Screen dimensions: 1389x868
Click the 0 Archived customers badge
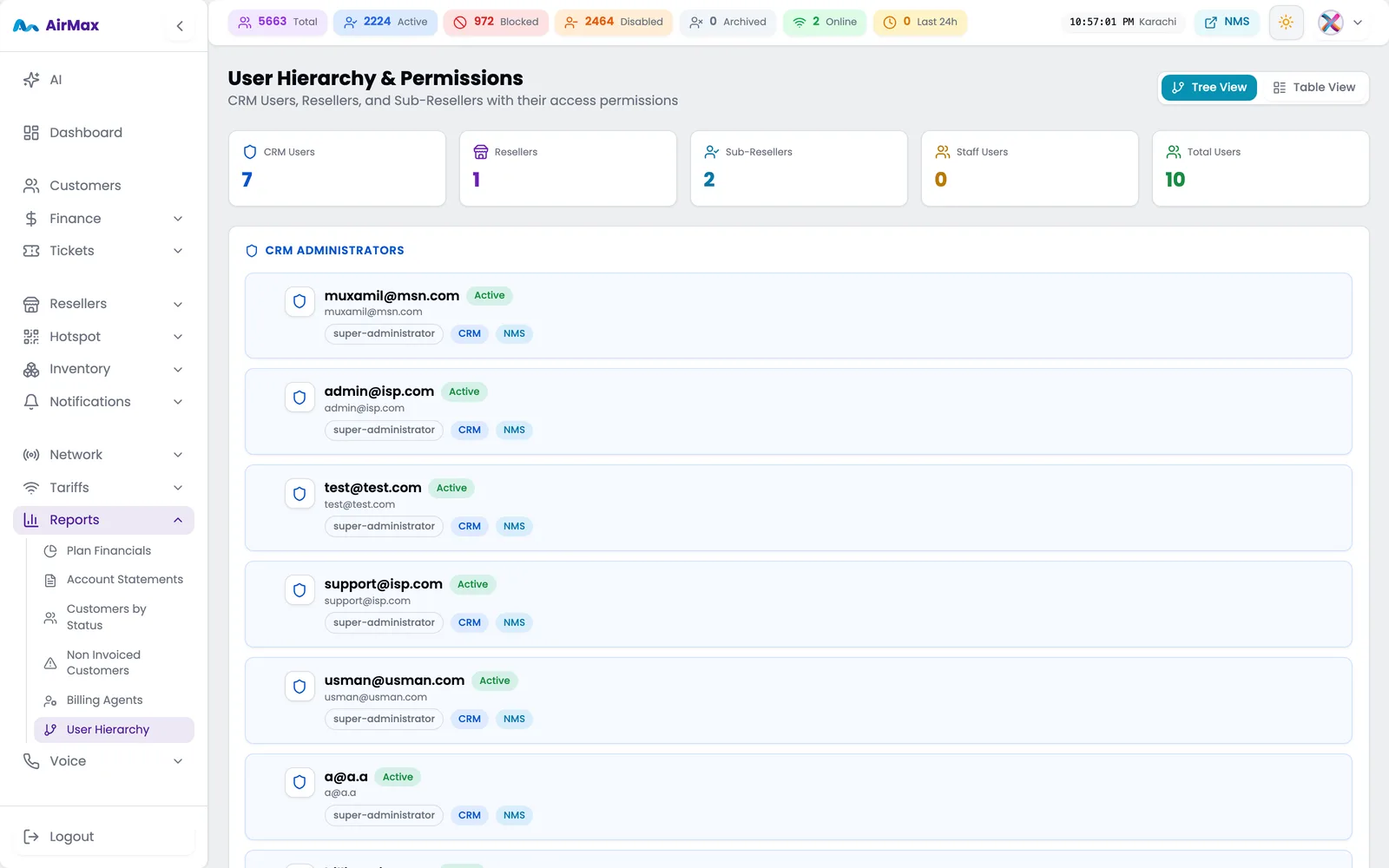(x=727, y=23)
